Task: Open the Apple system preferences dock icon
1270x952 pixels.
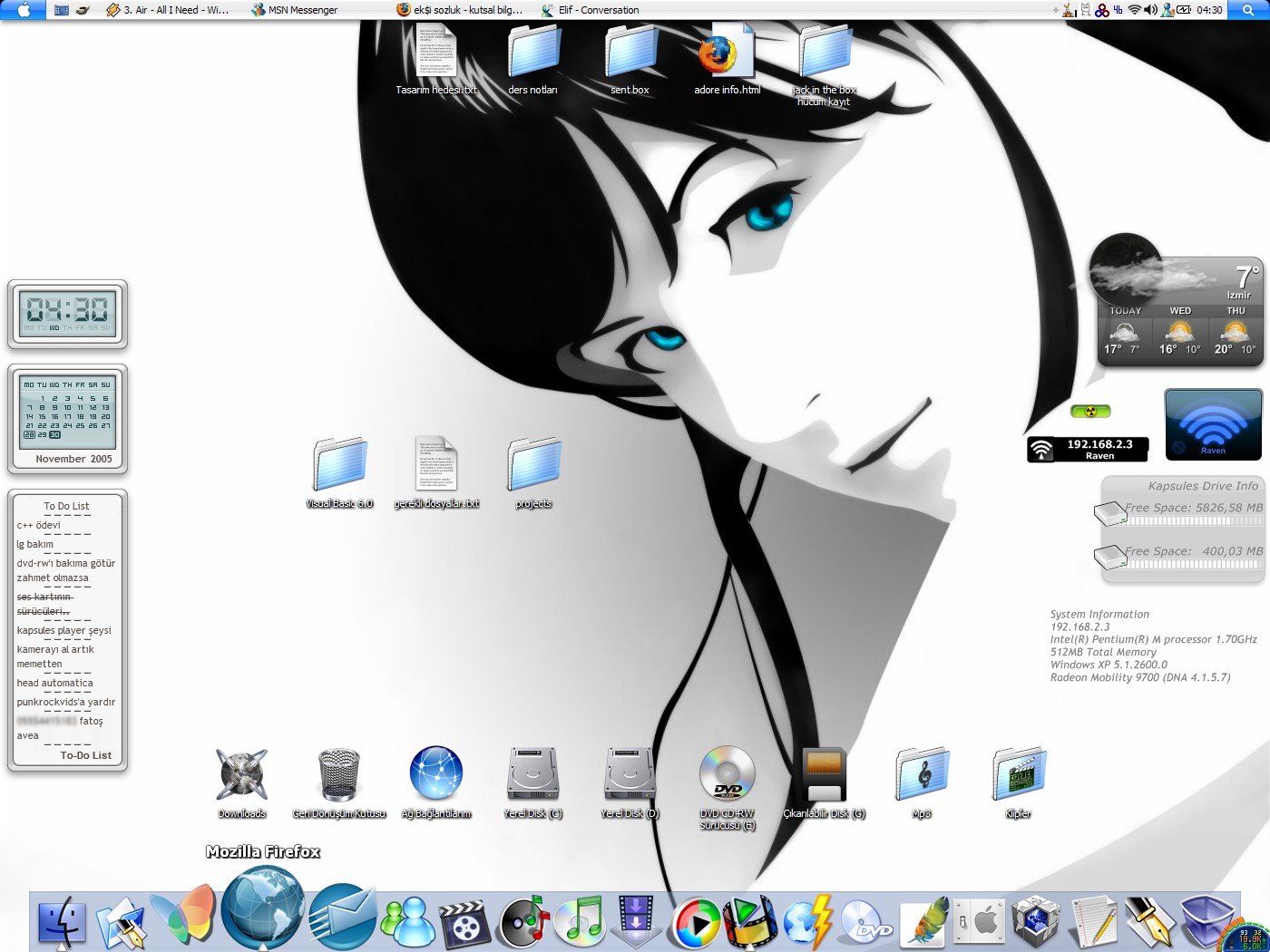Action: (979, 923)
